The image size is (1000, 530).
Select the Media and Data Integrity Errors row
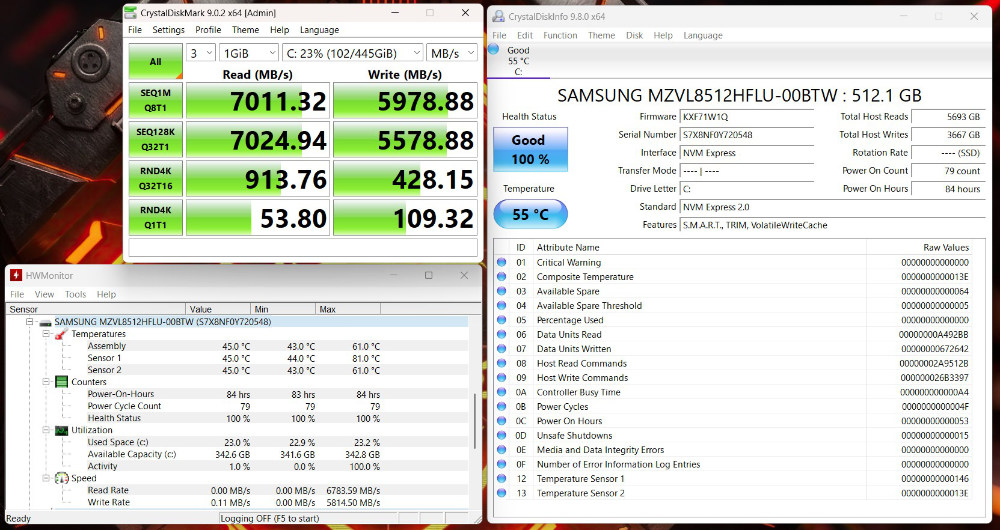coord(733,450)
